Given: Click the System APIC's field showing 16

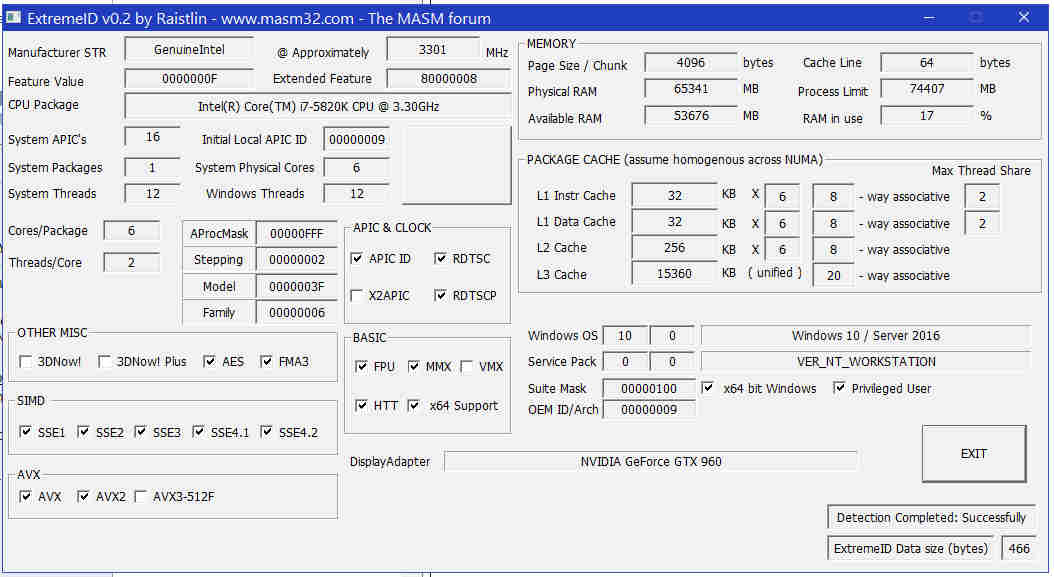Looking at the screenshot, I should [x=153, y=137].
